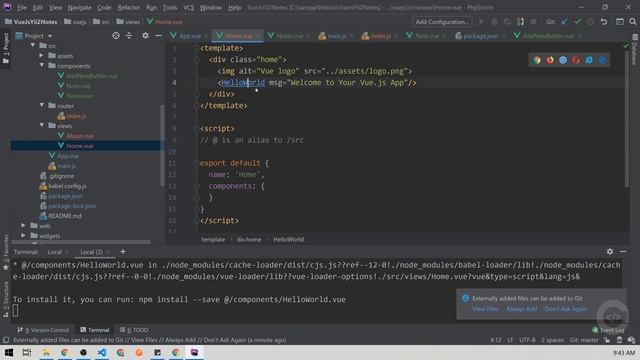Image resolution: width=640 pixels, height=360 pixels.
Task: Toggle the Project tool window side tab
Action: [6, 48]
